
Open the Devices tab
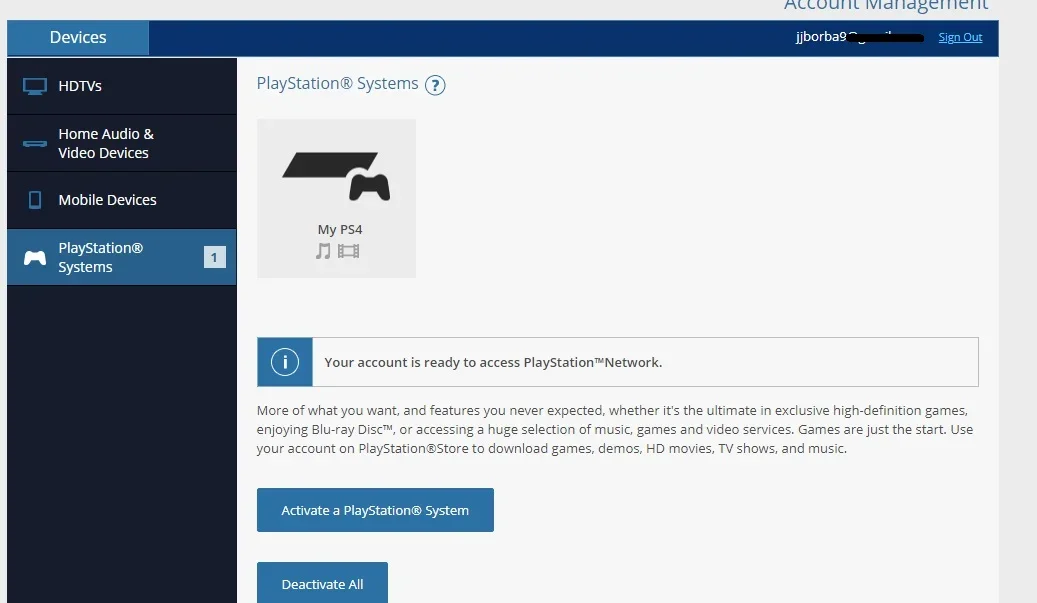[x=78, y=38]
